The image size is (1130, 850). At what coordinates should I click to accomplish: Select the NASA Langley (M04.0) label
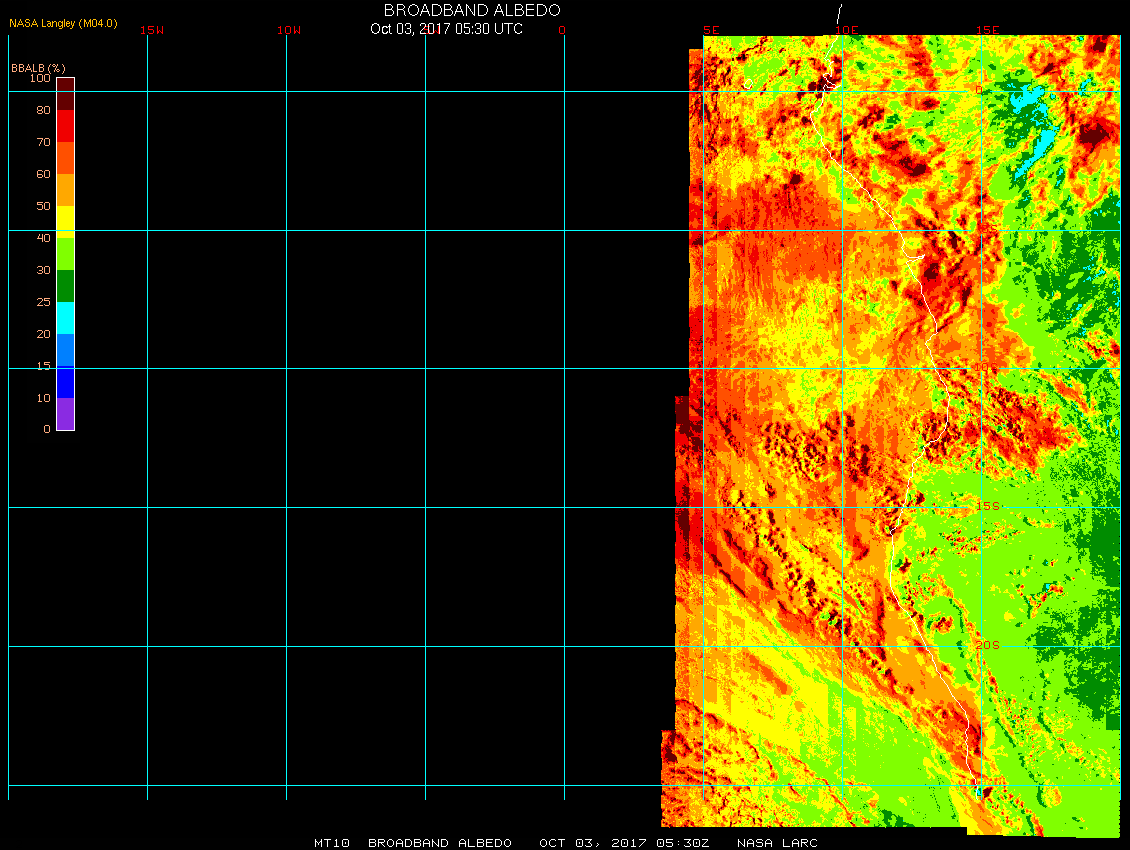pos(63,22)
